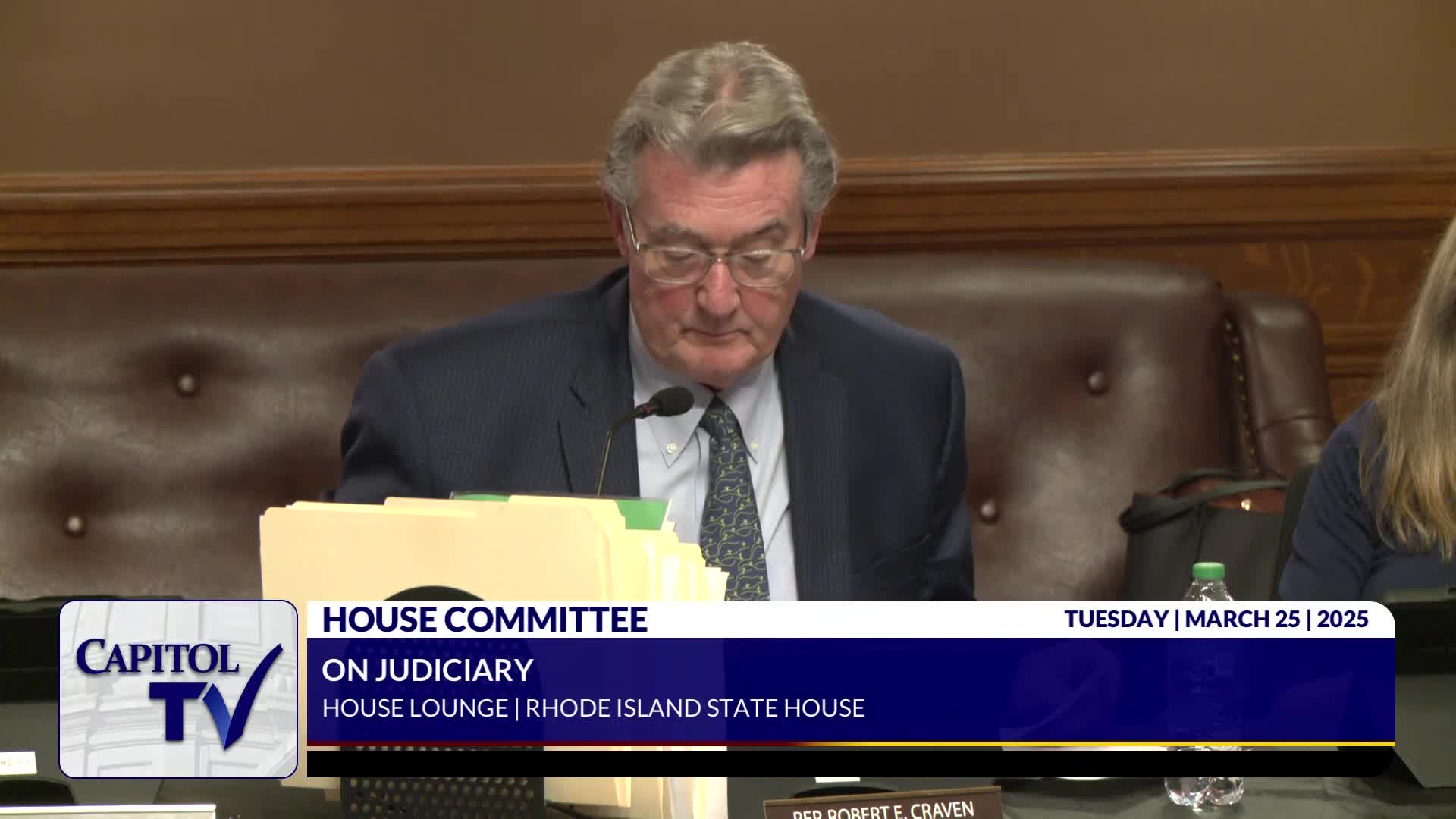Click the green water bottle cap

pos(1209,571)
